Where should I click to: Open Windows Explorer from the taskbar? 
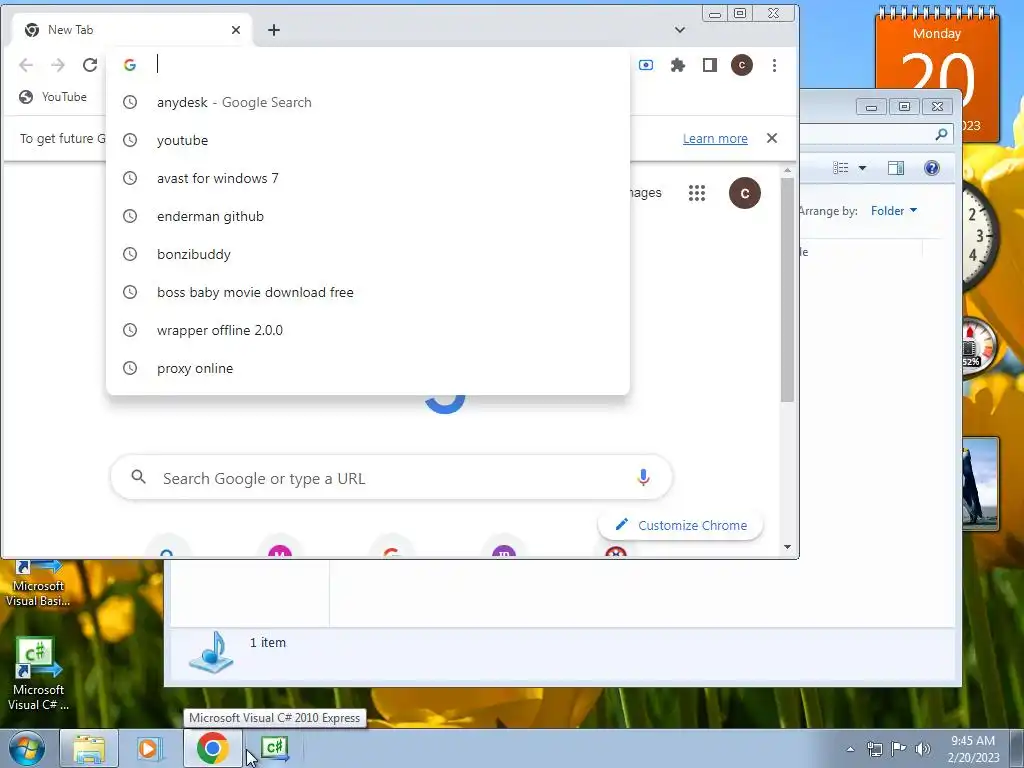click(89, 748)
